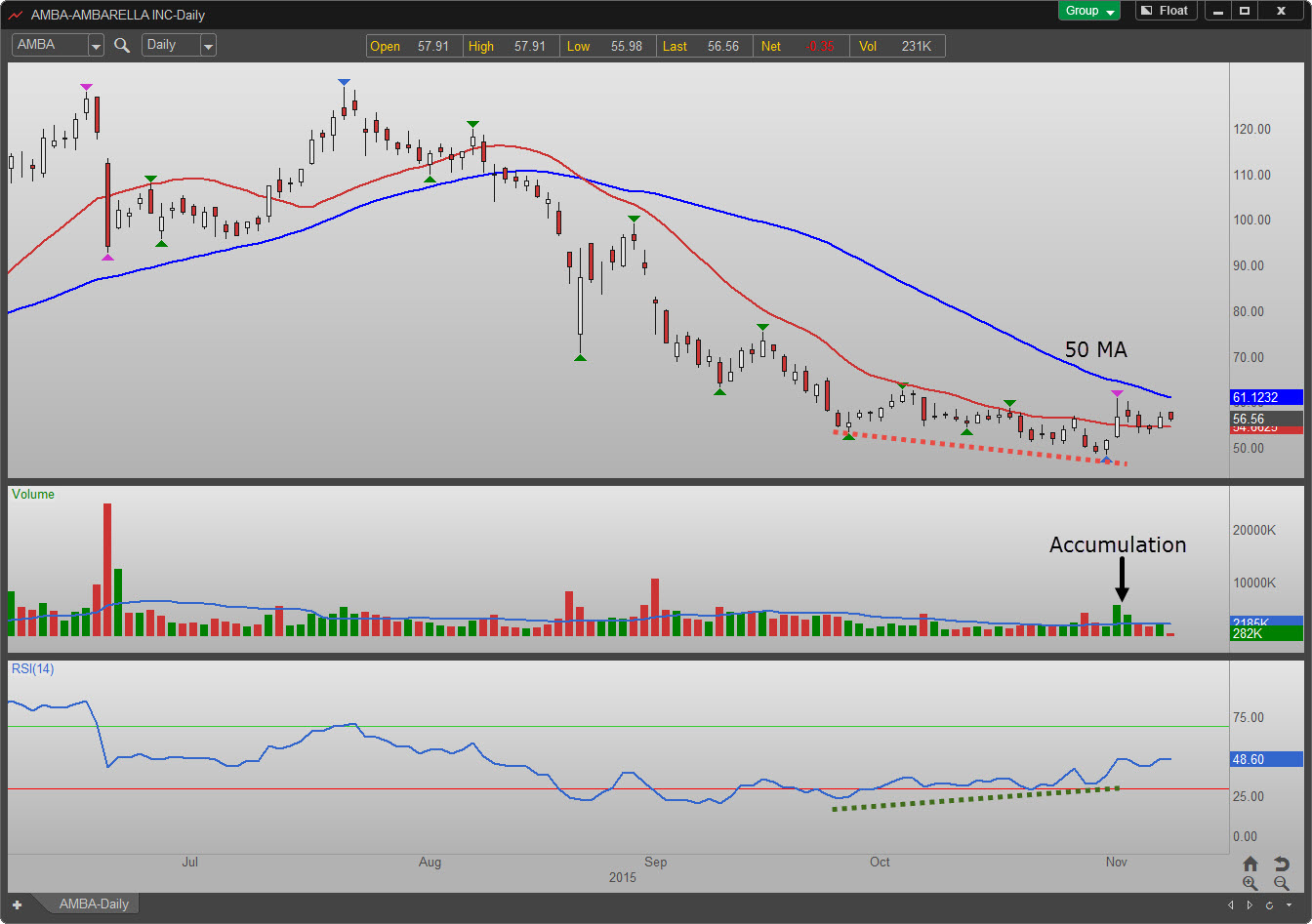
Task: Add a new chart tab
Action: tap(17, 904)
